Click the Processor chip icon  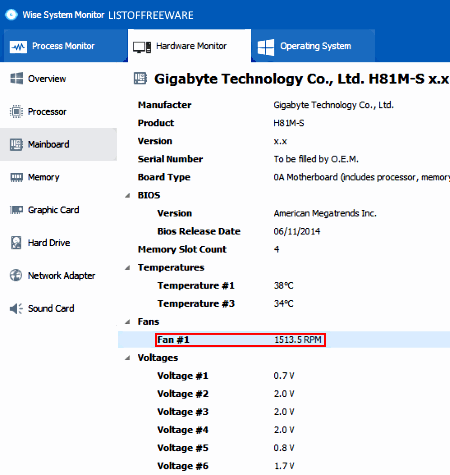coord(16,111)
